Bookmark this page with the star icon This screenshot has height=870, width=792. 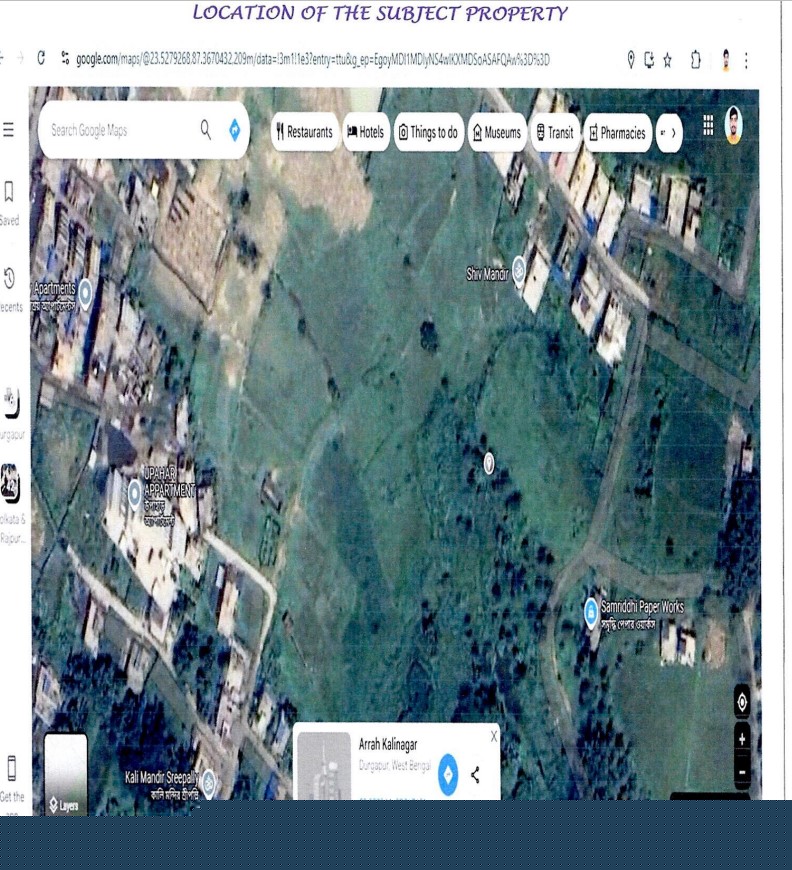tap(667, 60)
